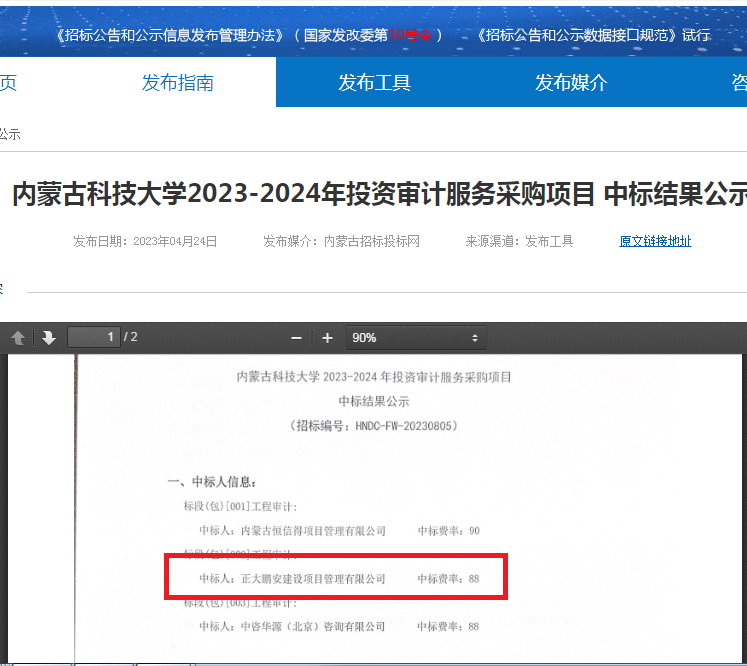Click the 中标费率：90 value
Image resolution: width=747 pixels, height=666 pixels.
coord(449,531)
